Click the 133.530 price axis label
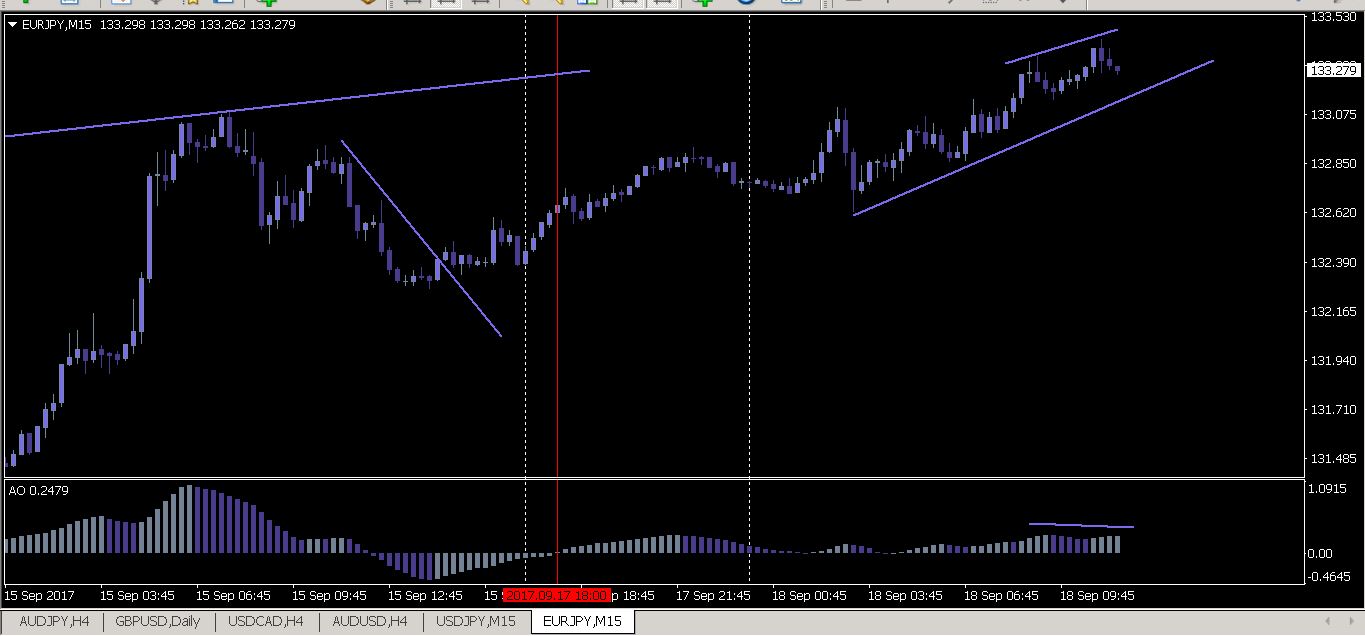The height and width of the screenshot is (636, 1365). (x=1332, y=17)
